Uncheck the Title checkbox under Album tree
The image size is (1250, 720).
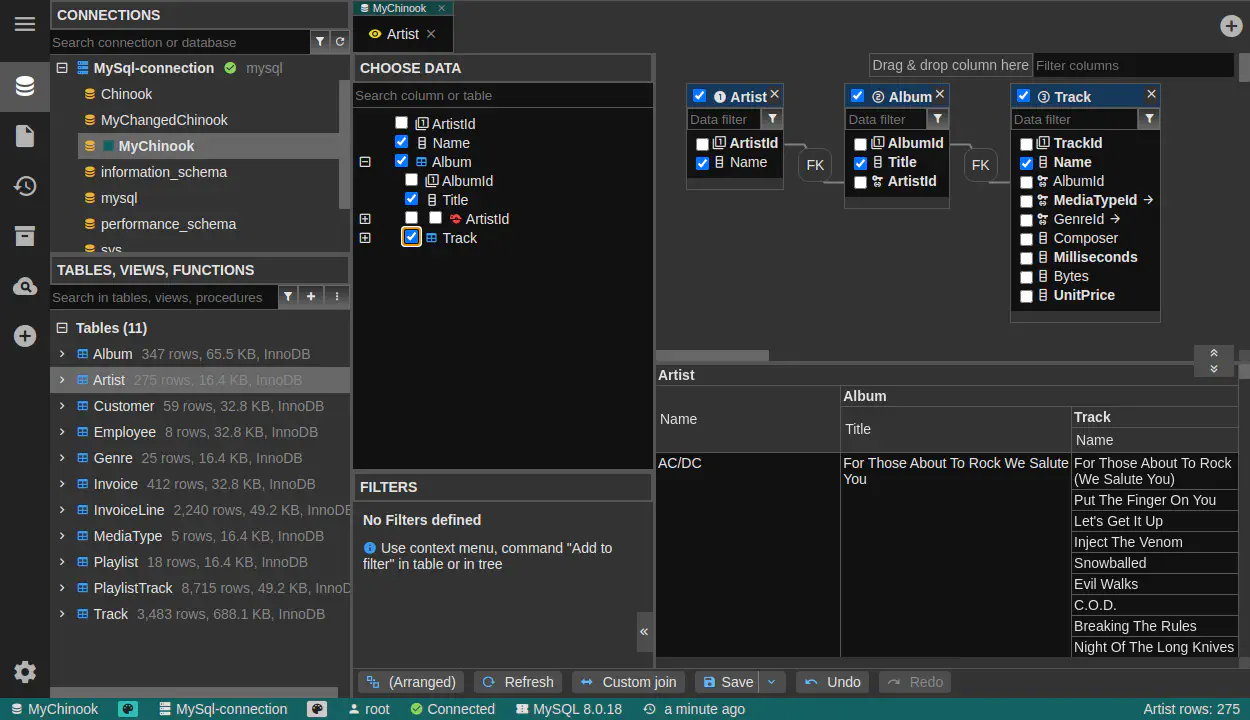pyautogui.click(x=412, y=199)
